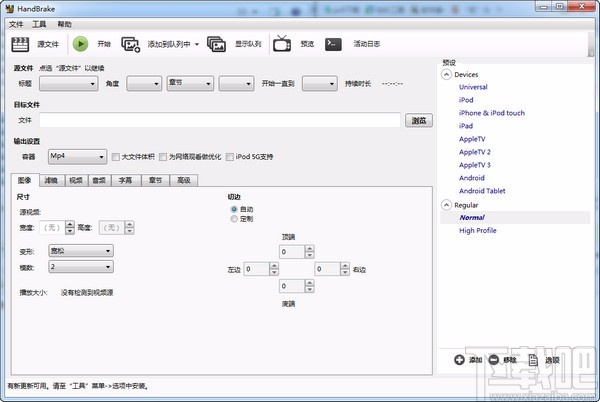The height and width of the screenshot is (402, 600).
Task: Switch to the Chapters tab
Action: coord(155,180)
